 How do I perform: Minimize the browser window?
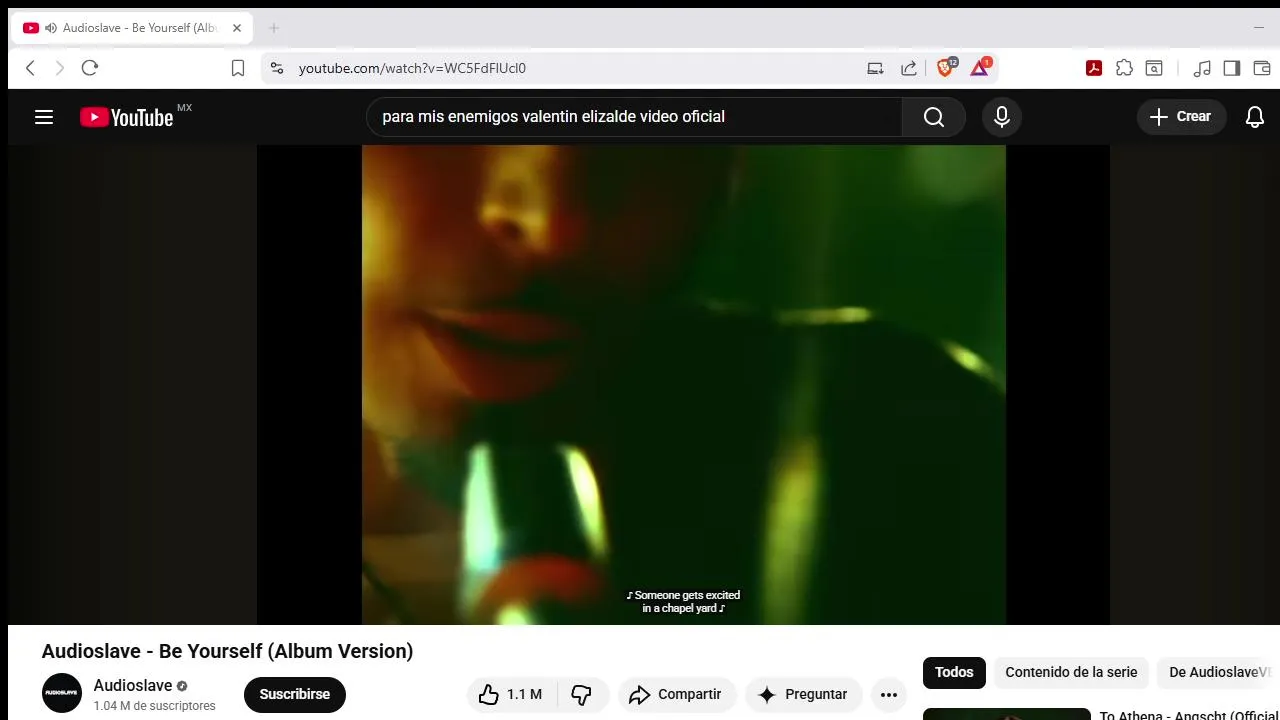(1259, 28)
